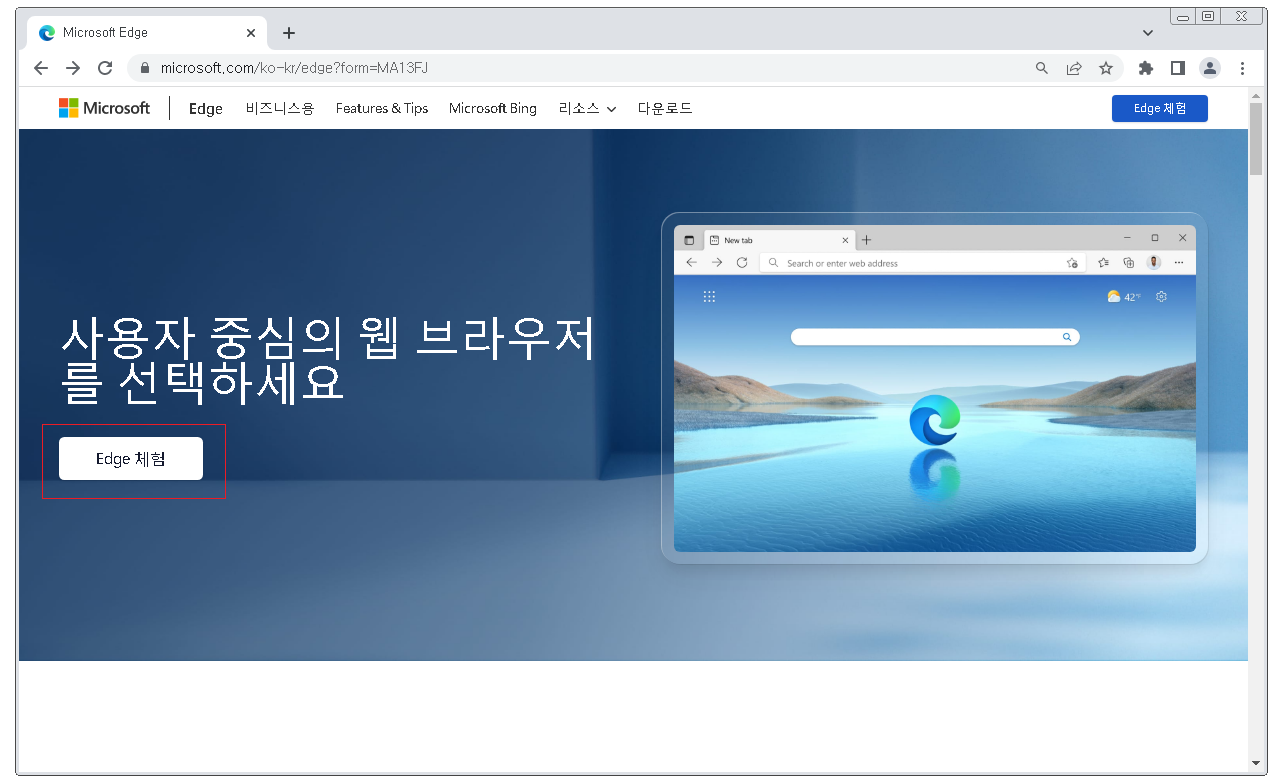Open Chrome's three-dot menu

pos(1242,68)
